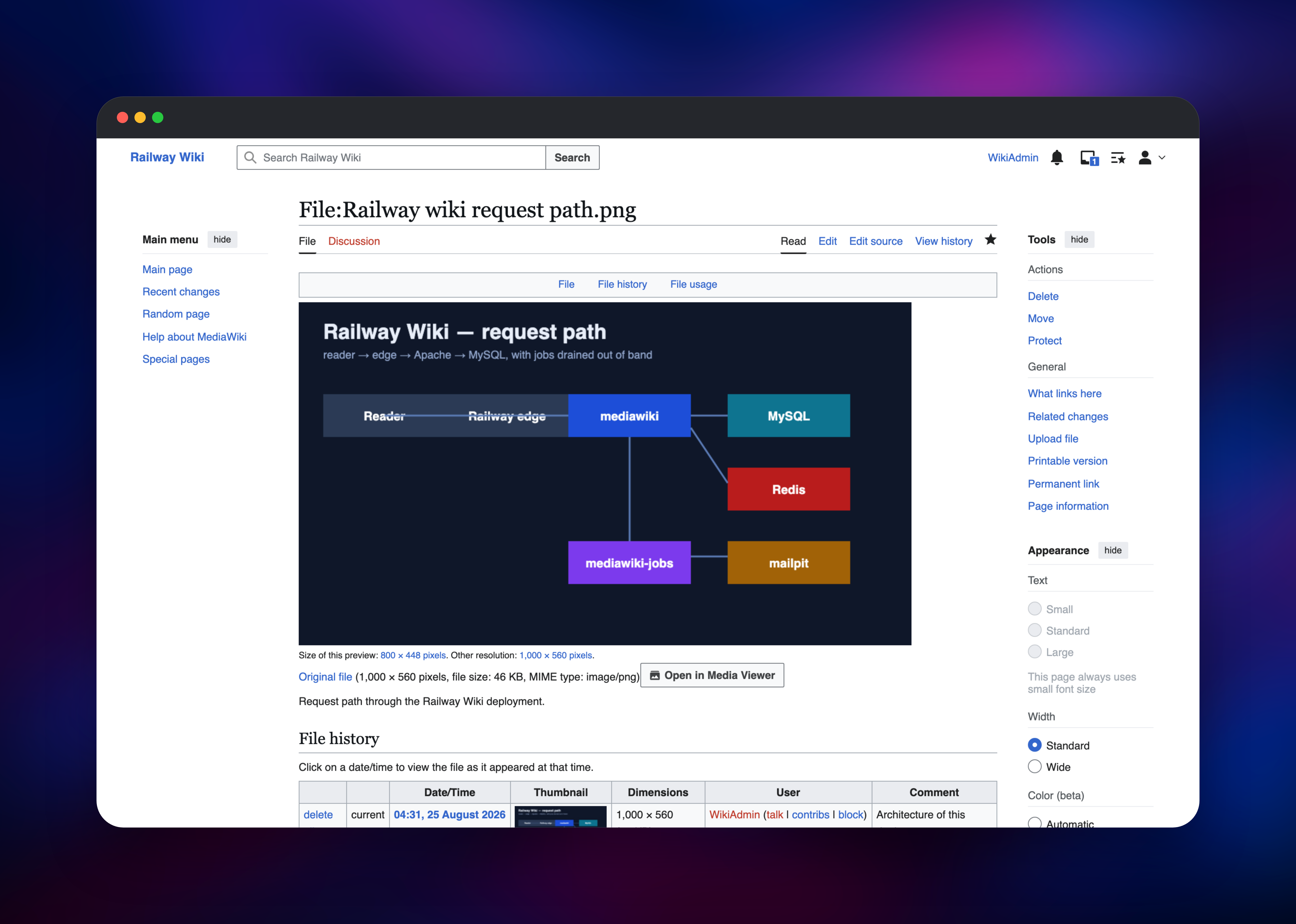
Task: Open the user account menu icon
Action: point(1145,158)
